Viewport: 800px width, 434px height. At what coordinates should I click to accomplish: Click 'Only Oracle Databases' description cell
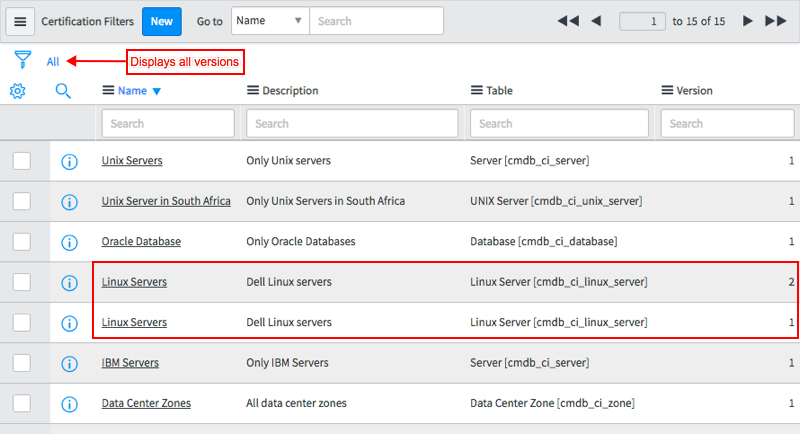(301, 241)
